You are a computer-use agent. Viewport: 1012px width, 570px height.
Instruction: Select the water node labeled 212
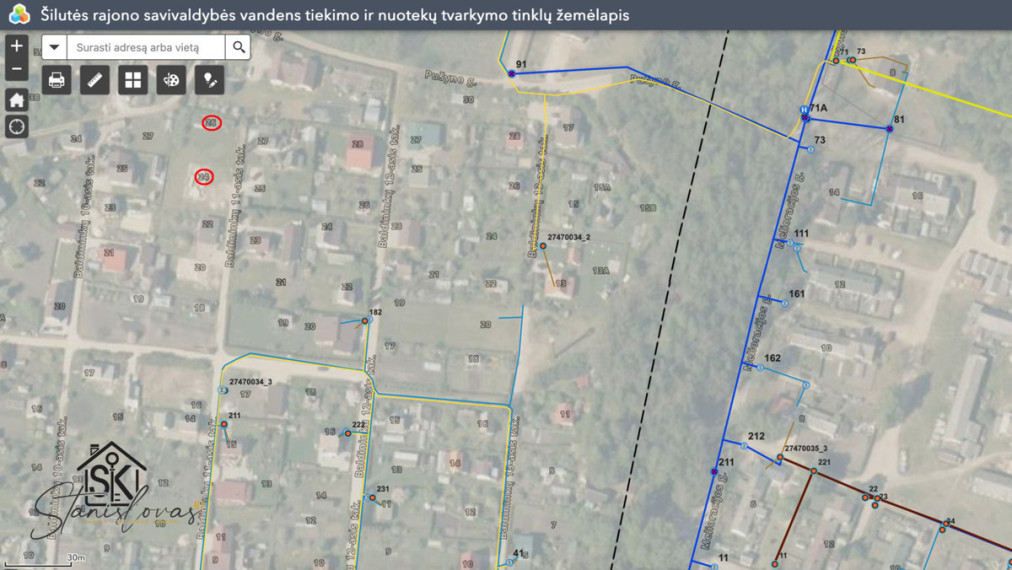click(744, 445)
